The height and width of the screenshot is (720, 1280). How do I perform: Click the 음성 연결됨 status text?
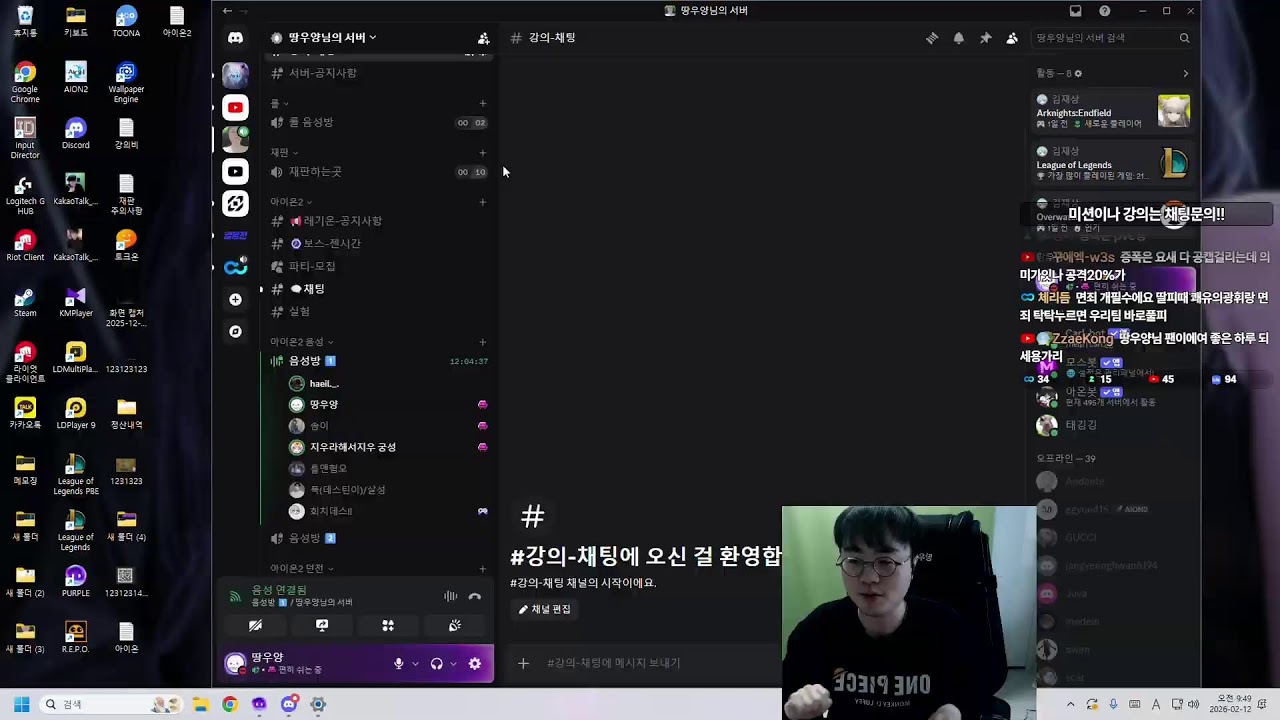tap(279, 590)
